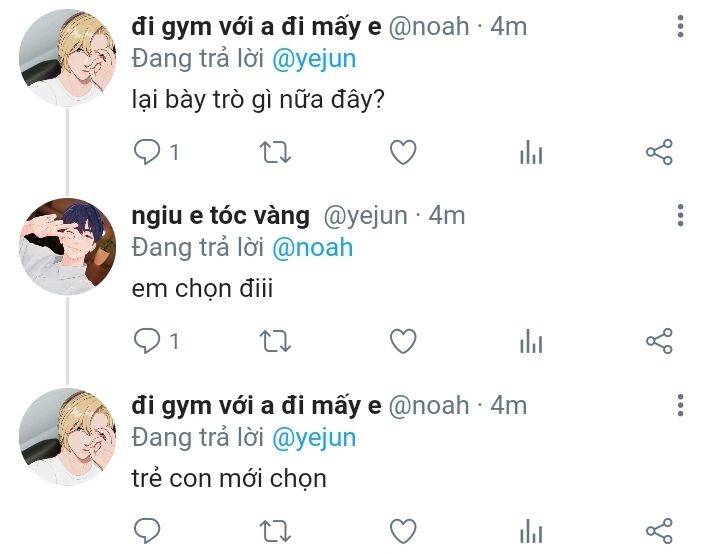Image resolution: width=719 pixels, height=554 pixels.
Task: Like the "em chọn điii" tweet
Action: coord(403,342)
